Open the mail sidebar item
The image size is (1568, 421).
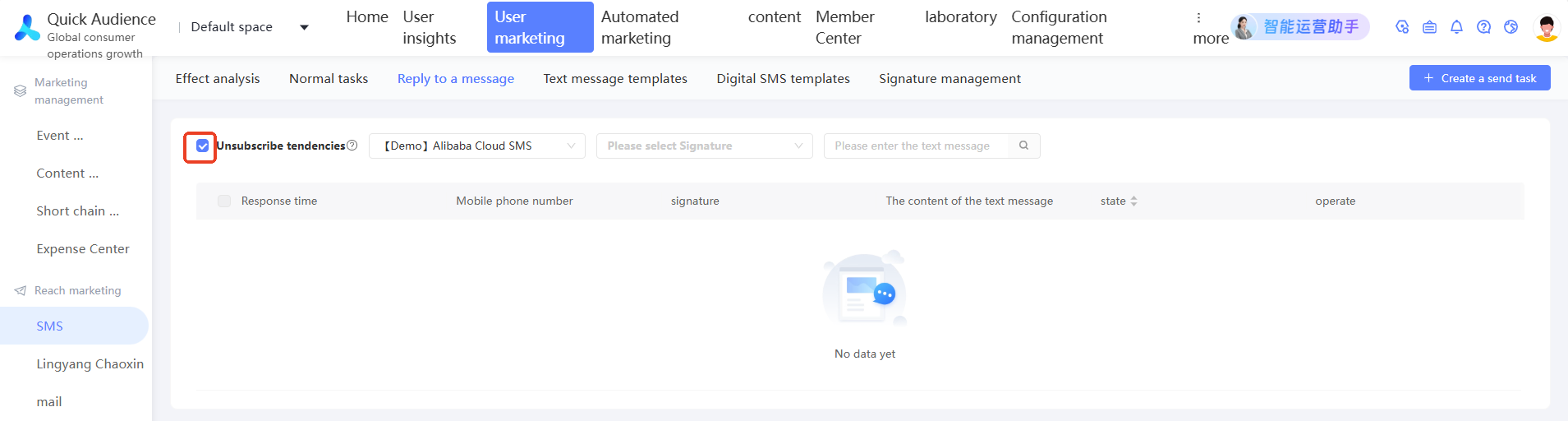pos(49,401)
